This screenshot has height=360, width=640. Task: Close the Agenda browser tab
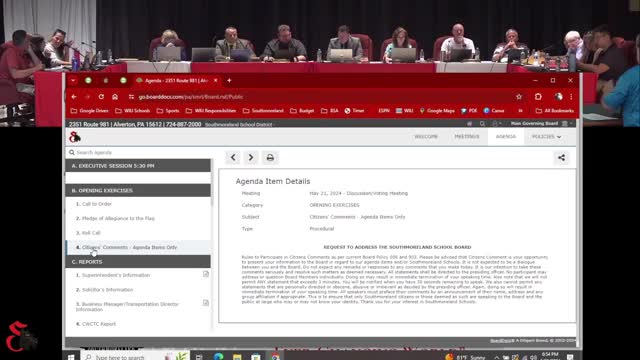pos(216,80)
